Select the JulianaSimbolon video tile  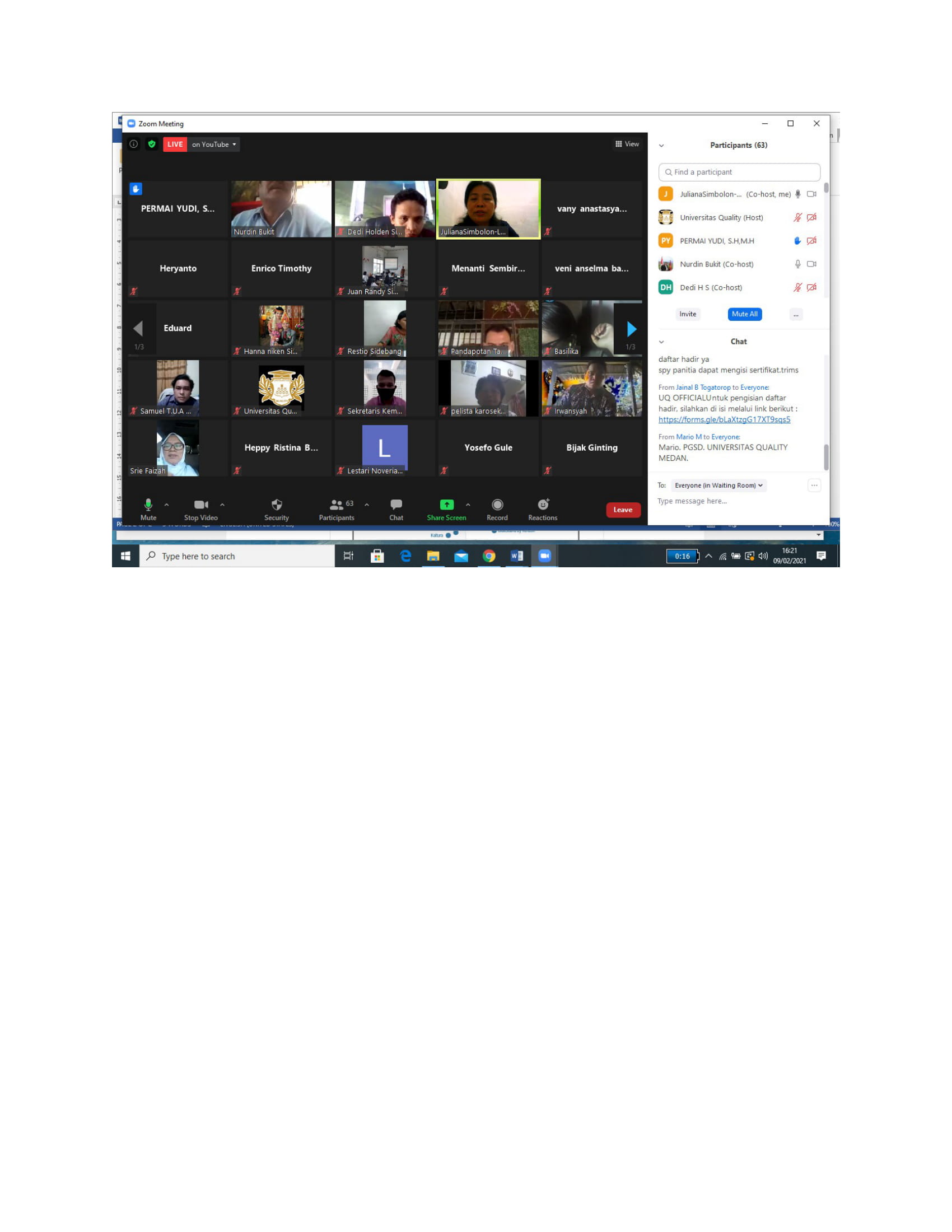[488, 209]
